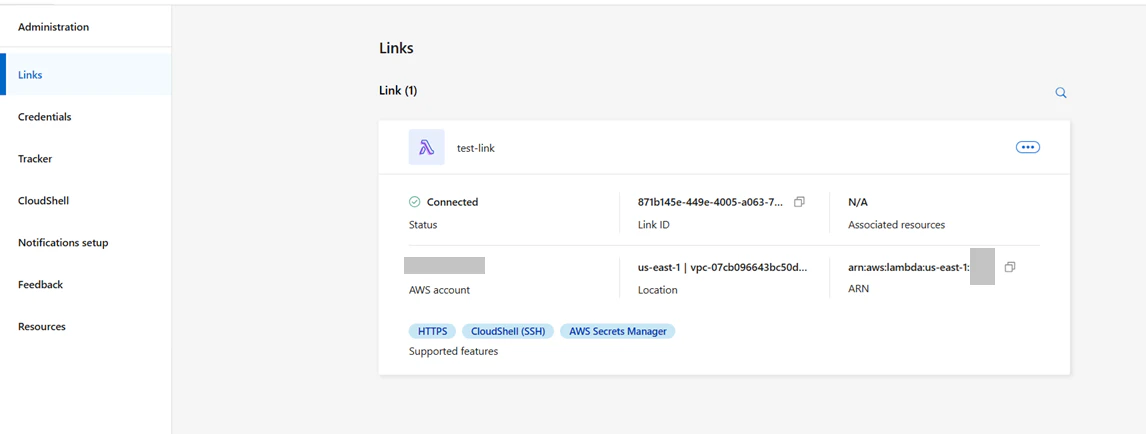Open the test-link three-dot options menu
The height and width of the screenshot is (434, 1146).
(x=1028, y=148)
